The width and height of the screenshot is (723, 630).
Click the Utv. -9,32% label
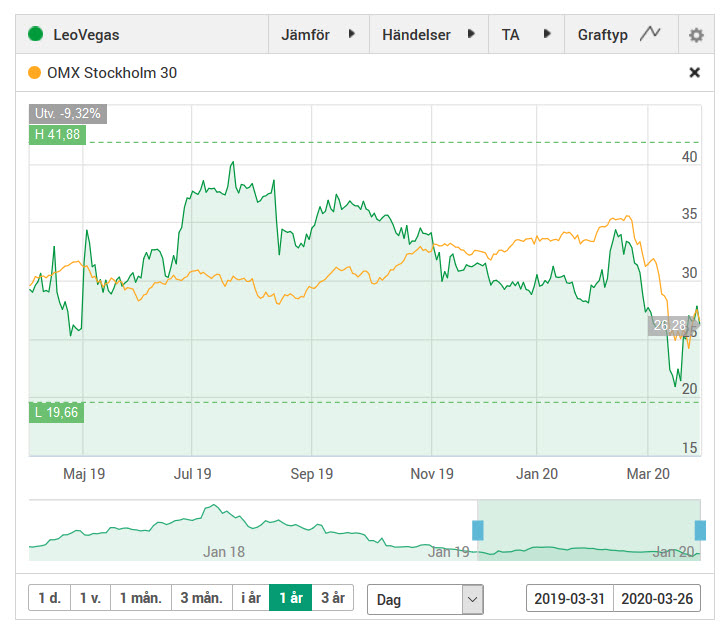(x=68, y=113)
